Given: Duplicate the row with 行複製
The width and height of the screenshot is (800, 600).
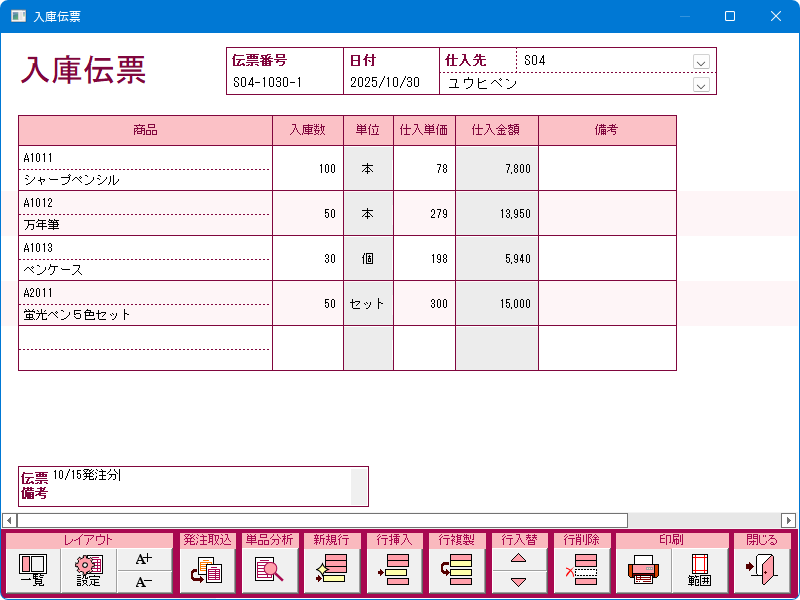Looking at the screenshot, I should [456, 571].
